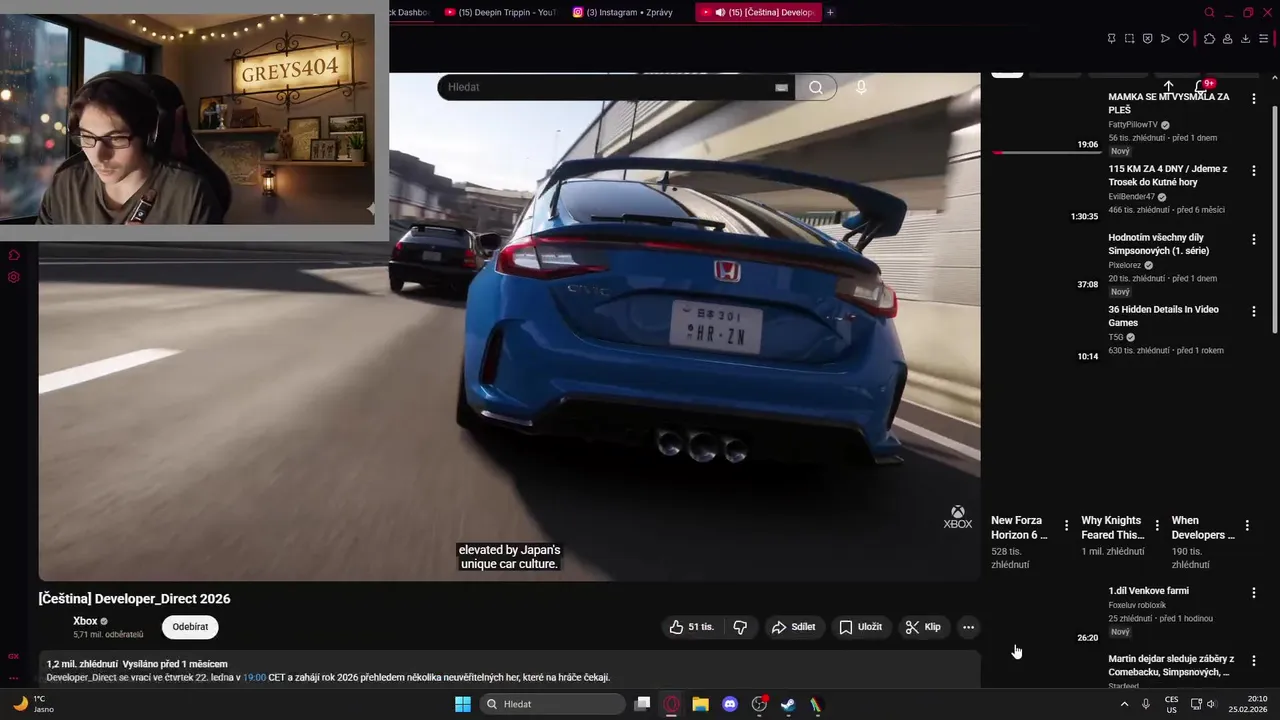Save video with the Uložit button
The height and width of the screenshot is (720, 1280).
861,627
